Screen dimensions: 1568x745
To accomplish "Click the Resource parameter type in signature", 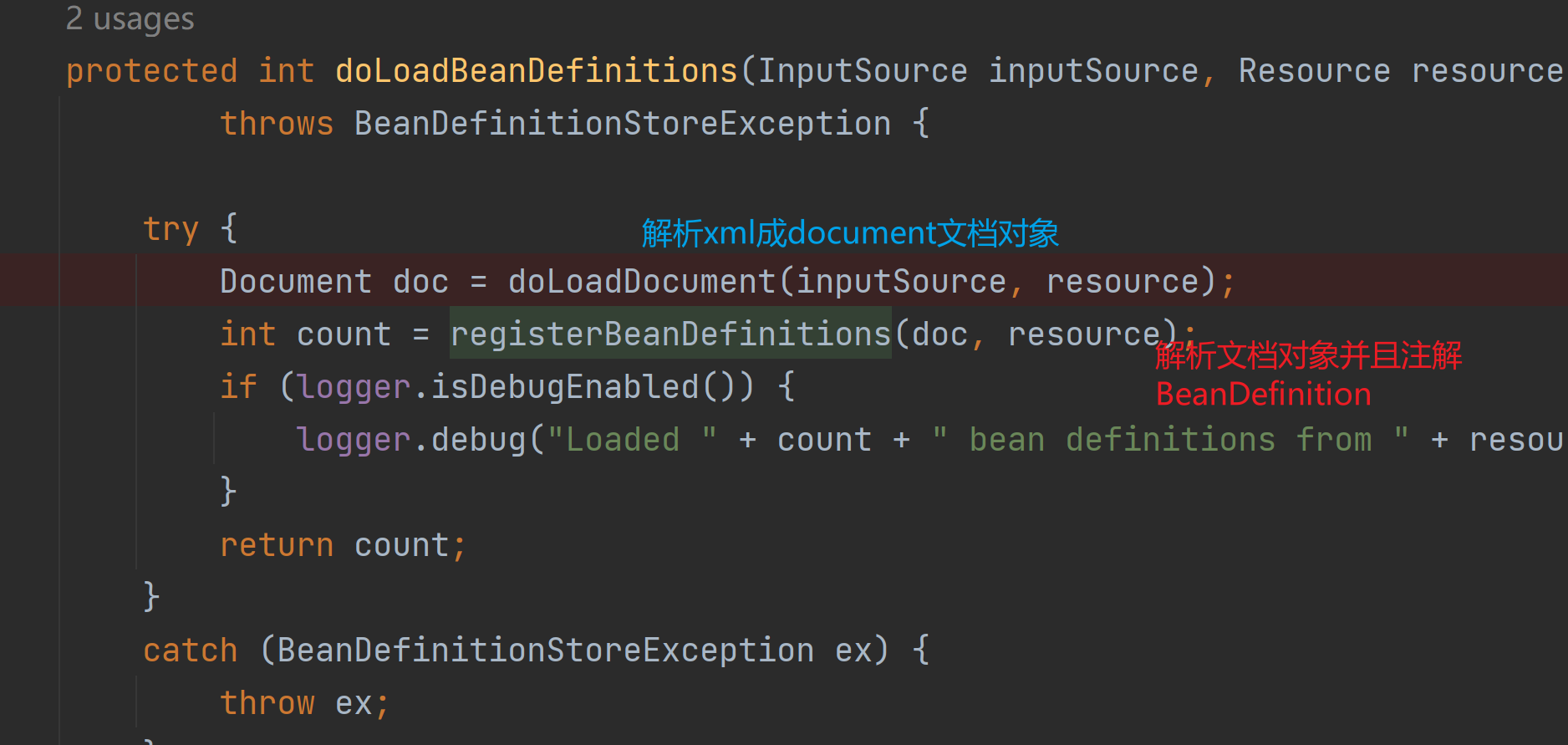I will [x=1314, y=71].
